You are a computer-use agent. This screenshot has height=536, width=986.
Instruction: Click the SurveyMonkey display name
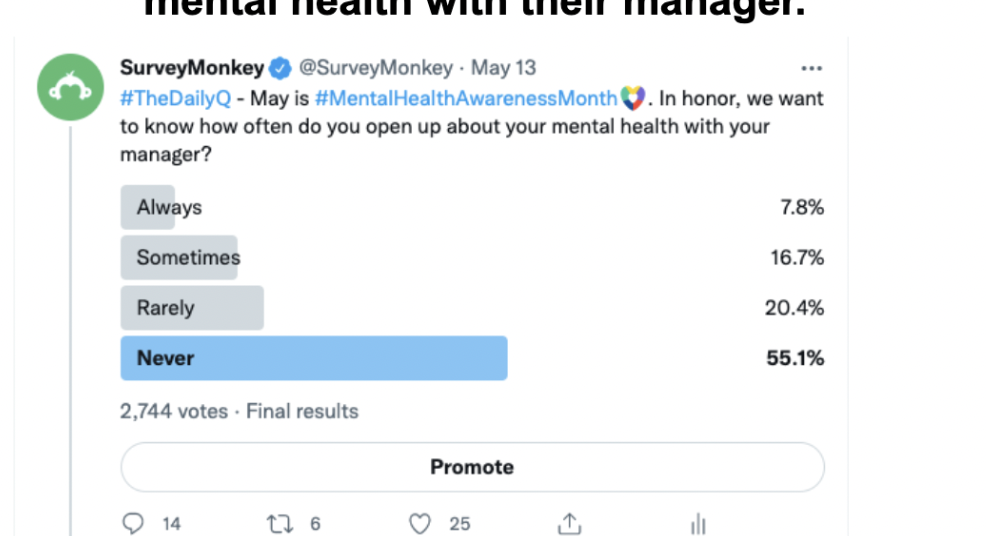[192, 68]
